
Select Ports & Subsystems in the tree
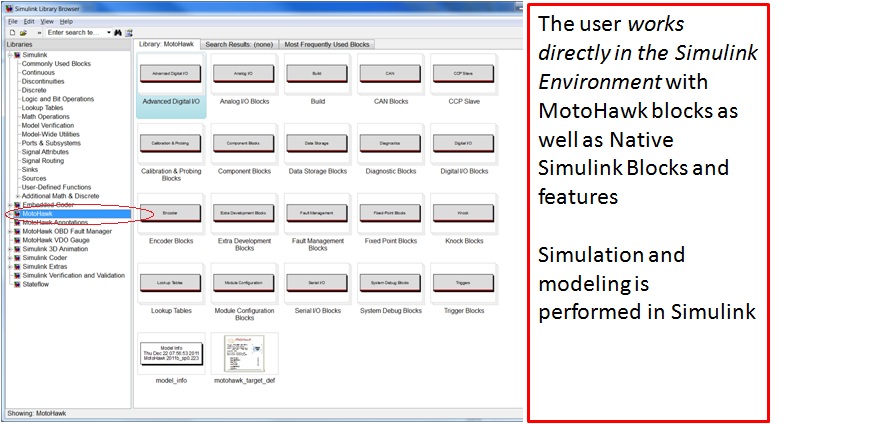[51, 143]
